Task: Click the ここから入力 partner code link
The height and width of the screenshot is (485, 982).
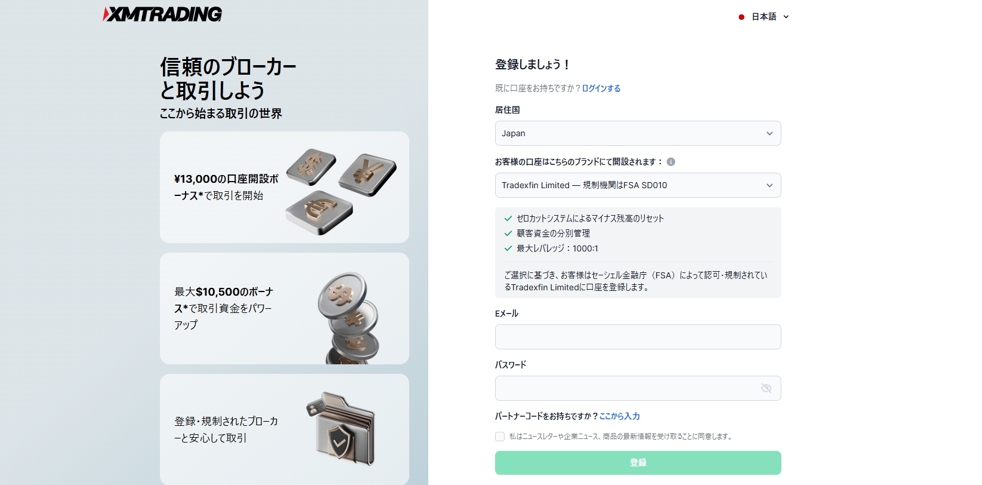Action: [619, 416]
